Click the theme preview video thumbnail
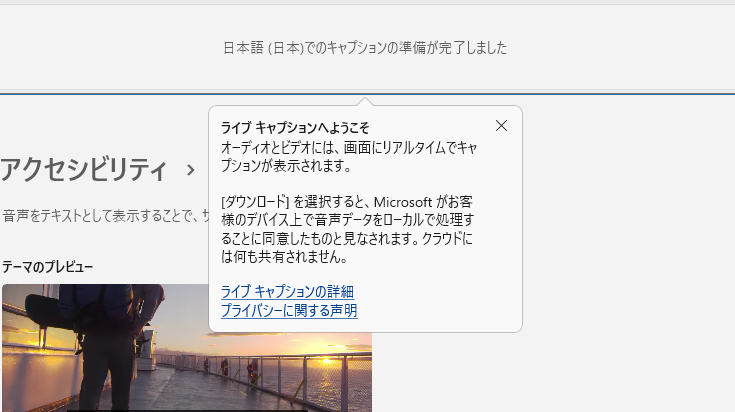 click(187, 348)
